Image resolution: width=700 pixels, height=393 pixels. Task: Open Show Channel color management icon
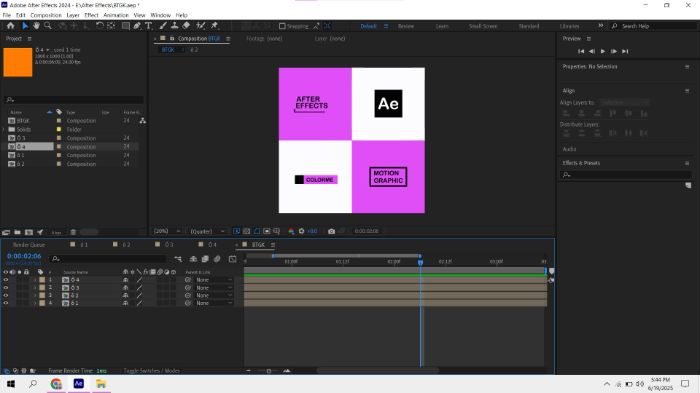coord(291,231)
